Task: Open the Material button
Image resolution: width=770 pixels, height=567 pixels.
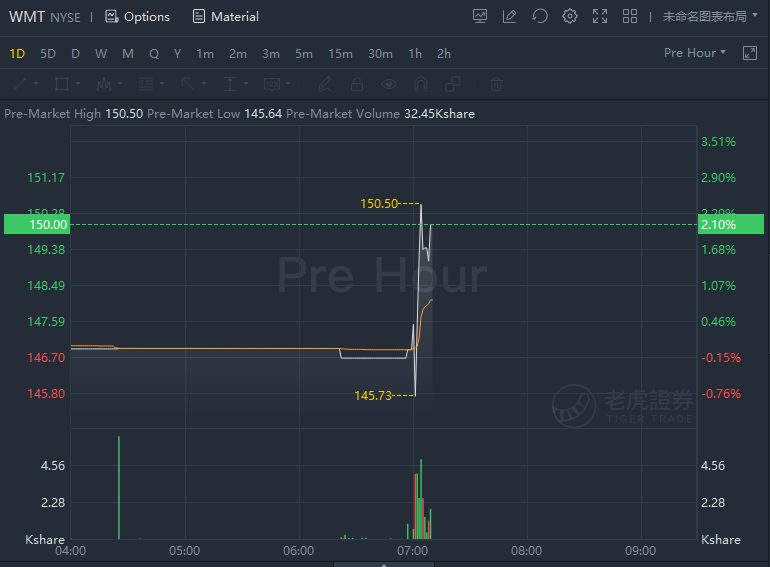Action: (225, 16)
